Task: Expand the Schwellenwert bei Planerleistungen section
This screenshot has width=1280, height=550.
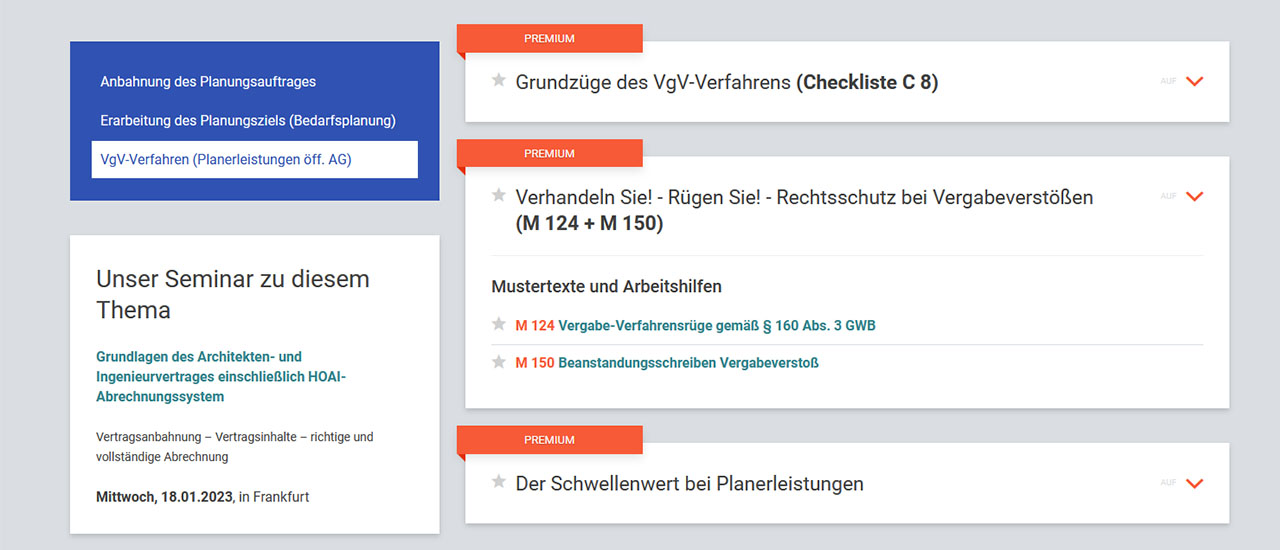Action: click(1193, 483)
